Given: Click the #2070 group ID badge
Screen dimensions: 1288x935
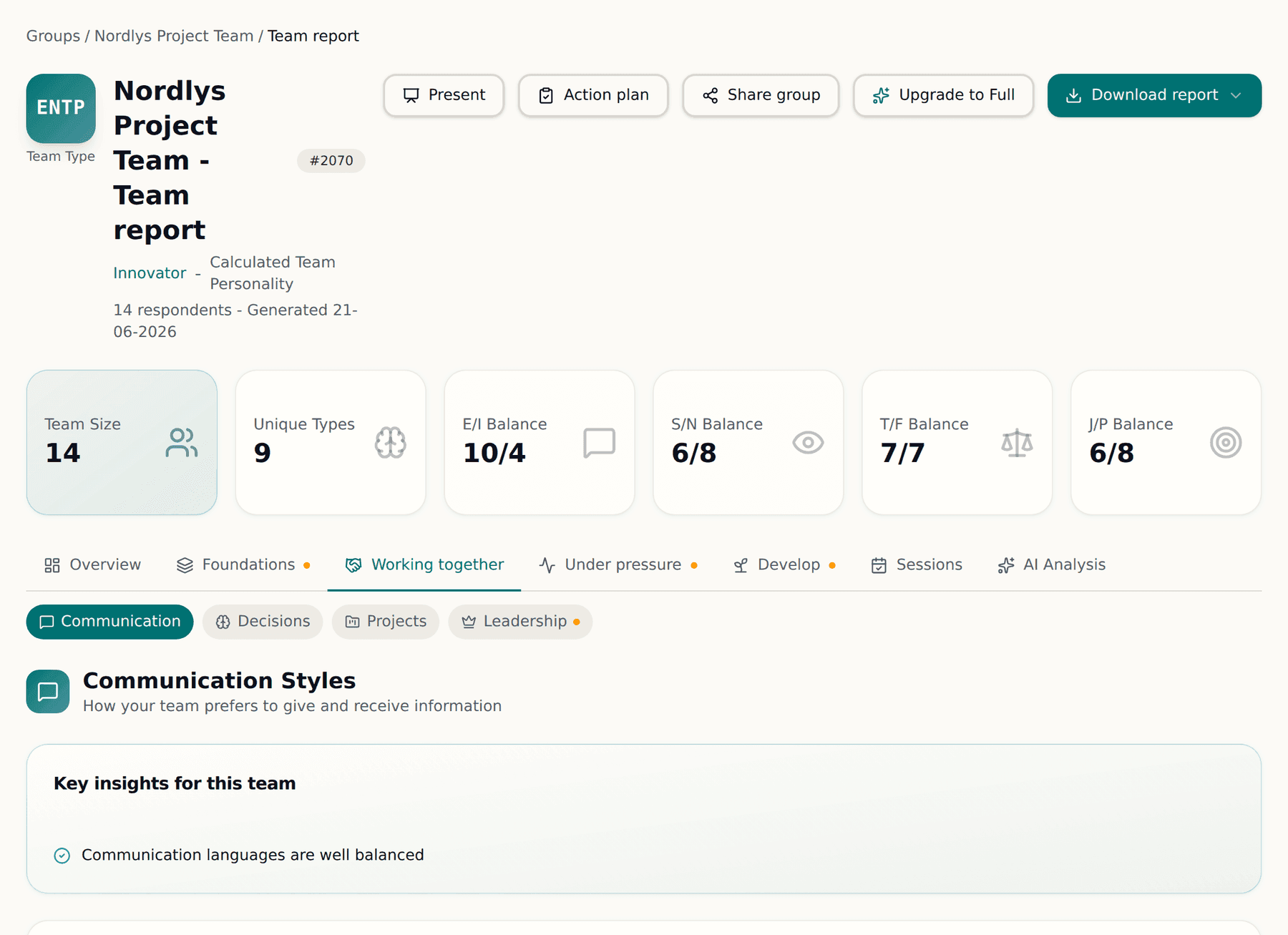Looking at the screenshot, I should point(331,161).
